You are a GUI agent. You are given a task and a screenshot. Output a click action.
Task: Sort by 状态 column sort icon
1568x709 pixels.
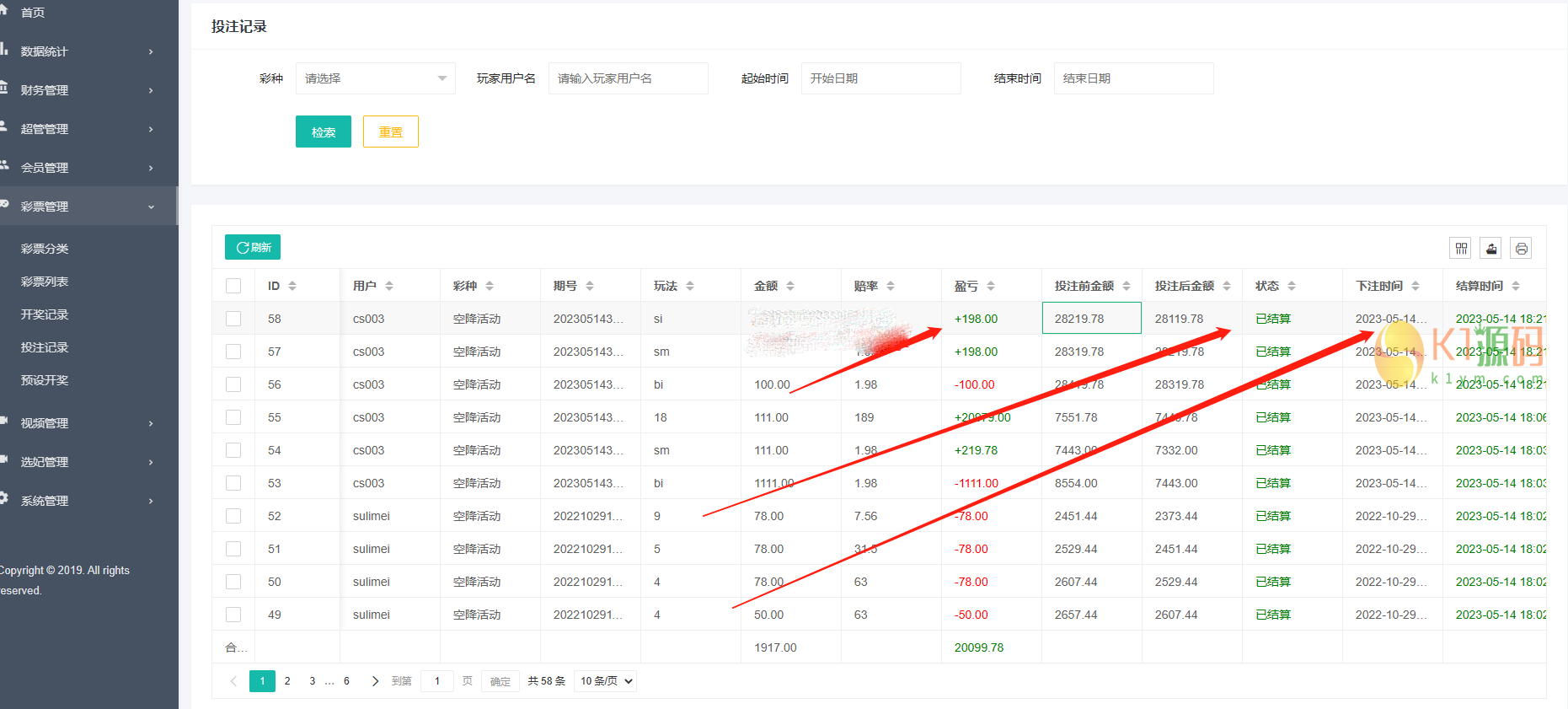pos(1292,286)
